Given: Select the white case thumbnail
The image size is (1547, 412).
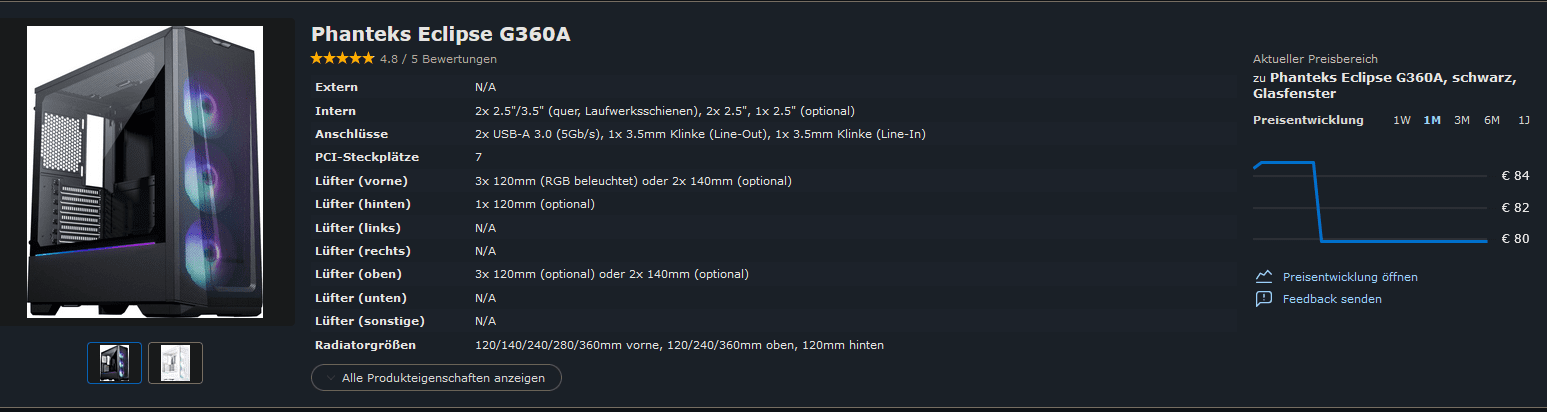Looking at the screenshot, I should (175, 362).
